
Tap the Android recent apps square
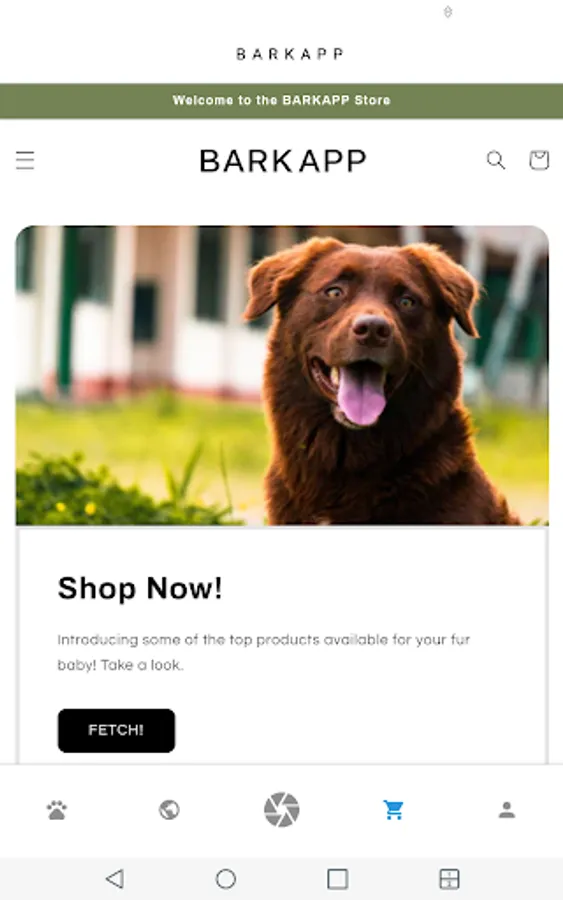pos(337,878)
